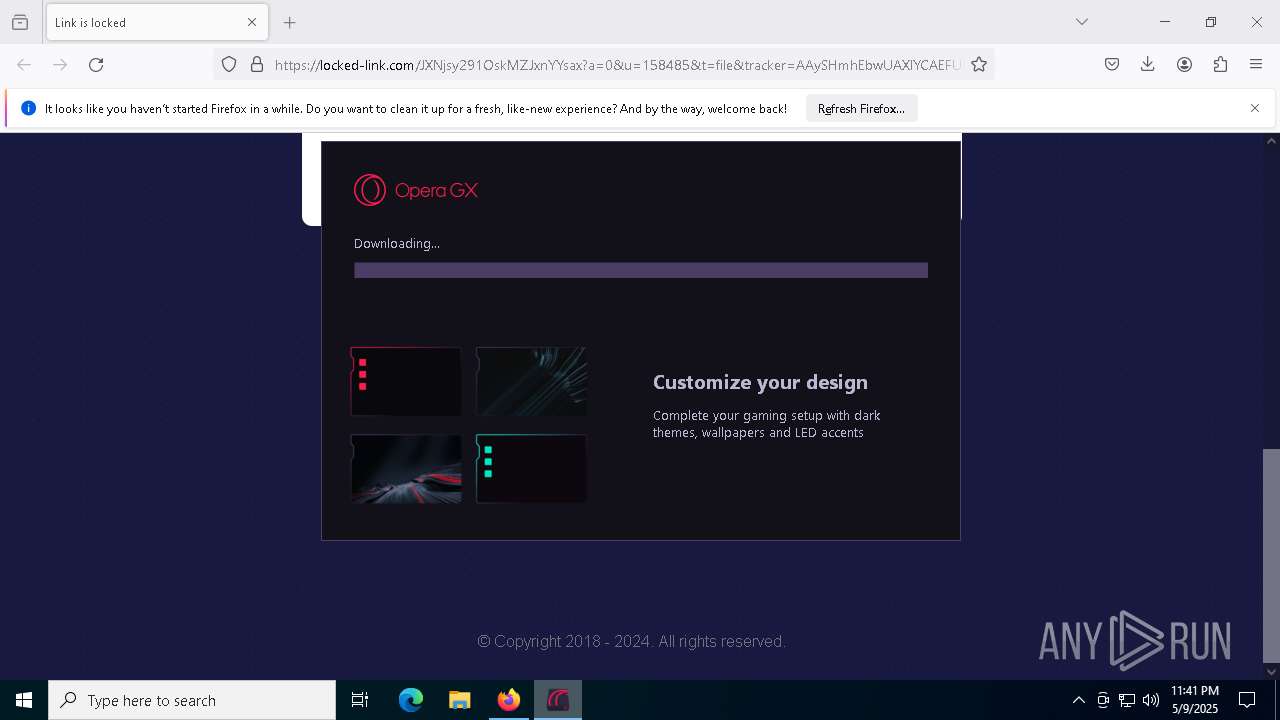This screenshot has width=1280, height=720.
Task: Open Firefox account menu
Action: 1184,65
